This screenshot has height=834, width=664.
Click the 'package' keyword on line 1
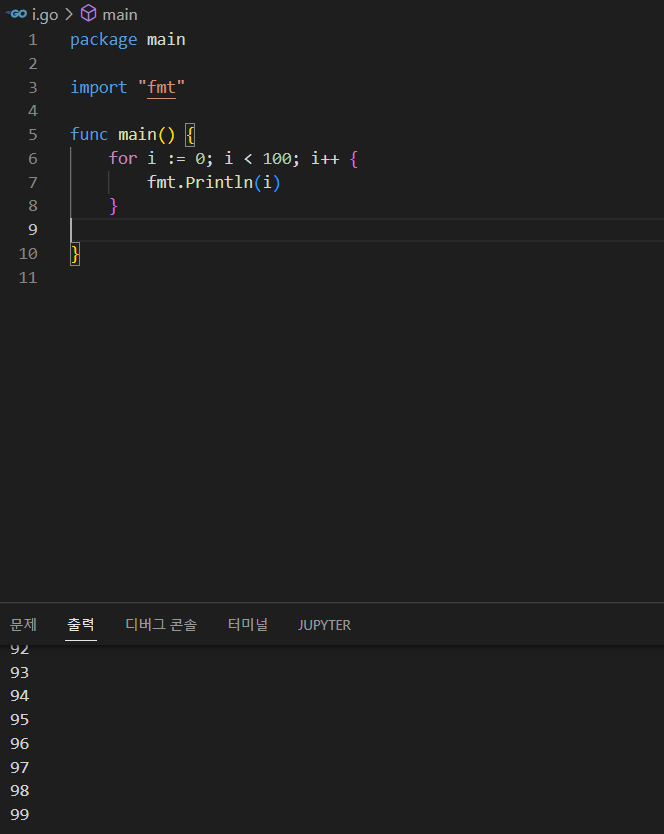click(103, 40)
